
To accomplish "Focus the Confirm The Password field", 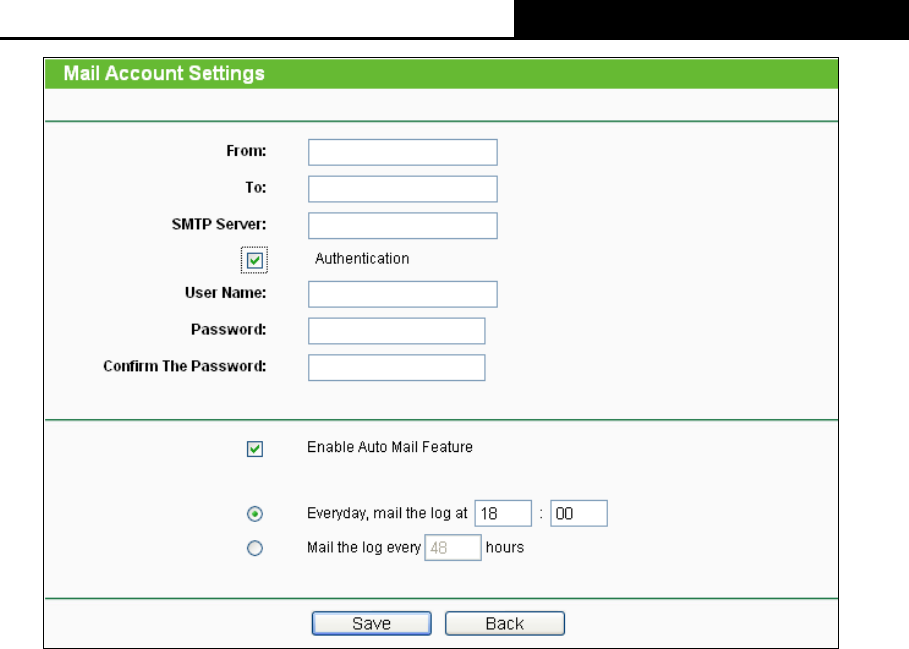I will (397, 367).
